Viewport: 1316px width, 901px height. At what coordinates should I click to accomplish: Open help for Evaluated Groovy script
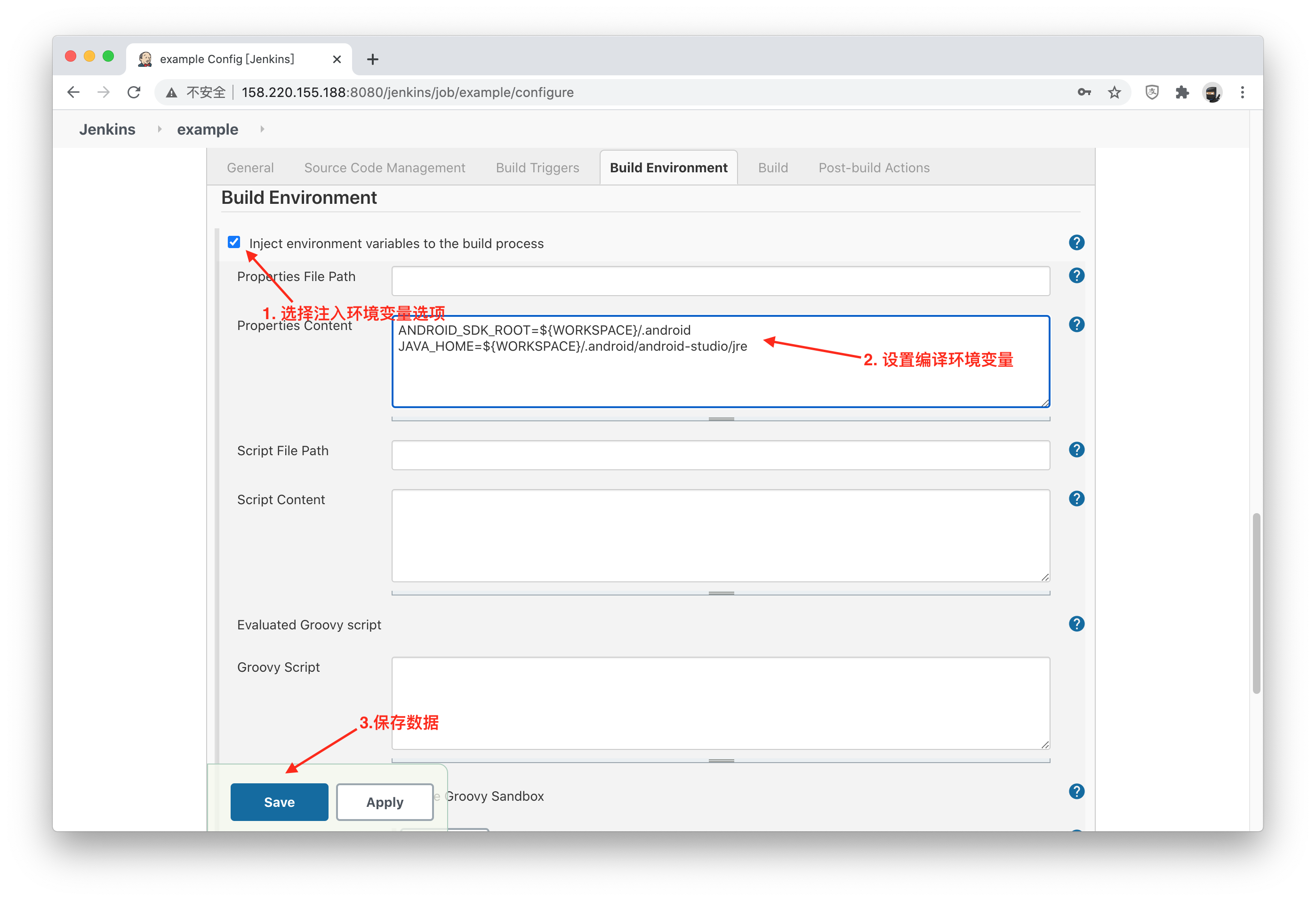1076,624
